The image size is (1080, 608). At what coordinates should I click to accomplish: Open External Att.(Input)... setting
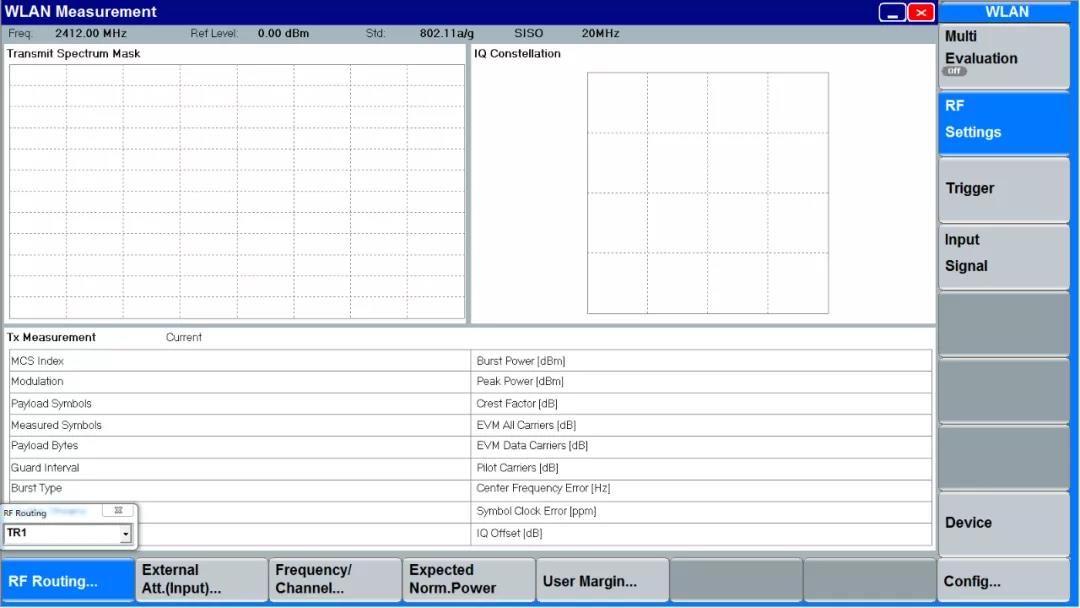pos(201,580)
